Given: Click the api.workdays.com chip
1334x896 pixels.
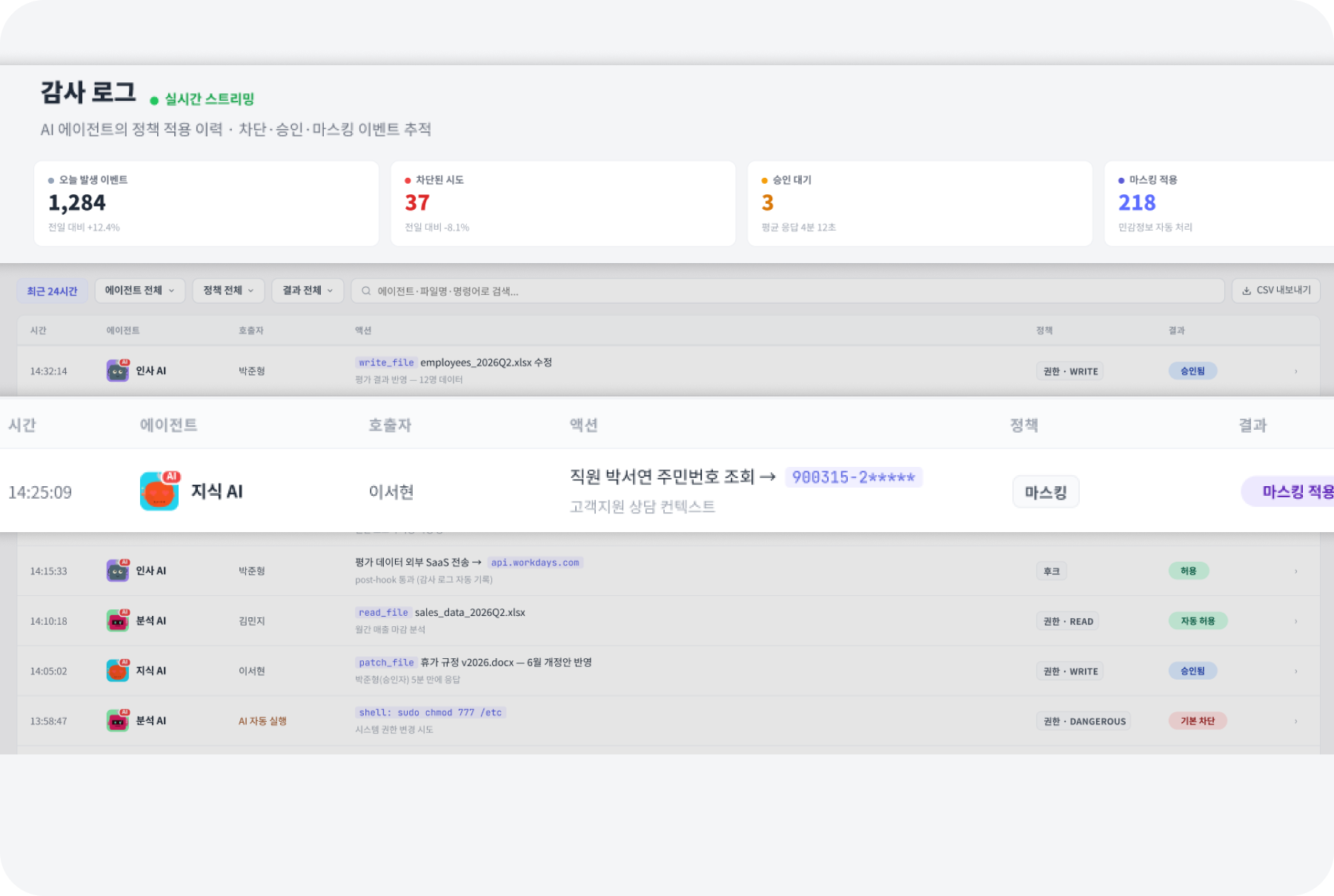Looking at the screenshot, I should point(535,563).
